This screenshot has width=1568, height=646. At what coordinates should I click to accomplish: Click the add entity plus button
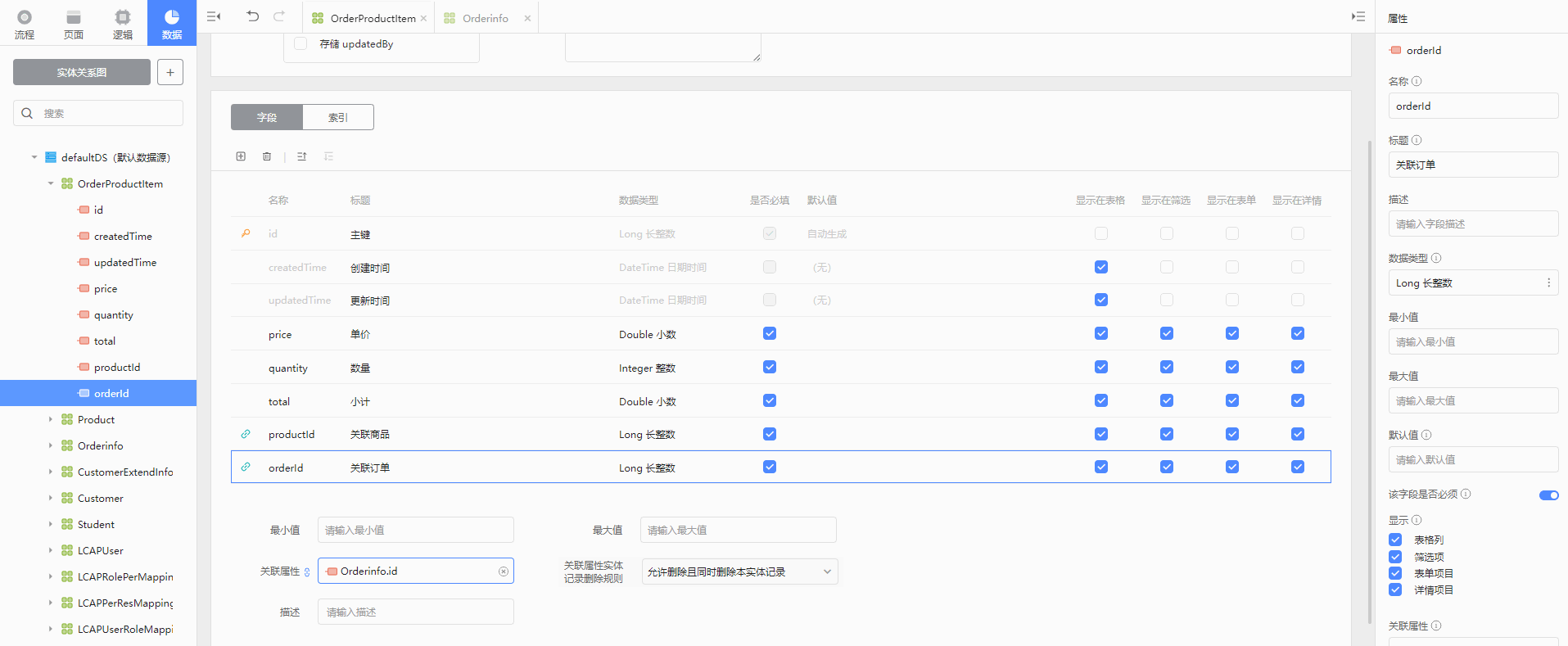[170, 72]
